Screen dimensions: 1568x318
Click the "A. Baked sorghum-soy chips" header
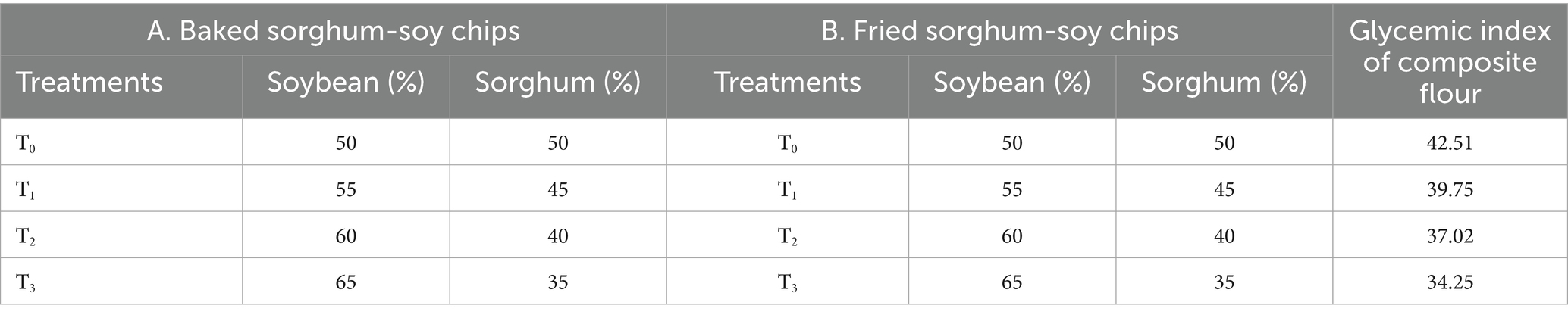[333, 31]
